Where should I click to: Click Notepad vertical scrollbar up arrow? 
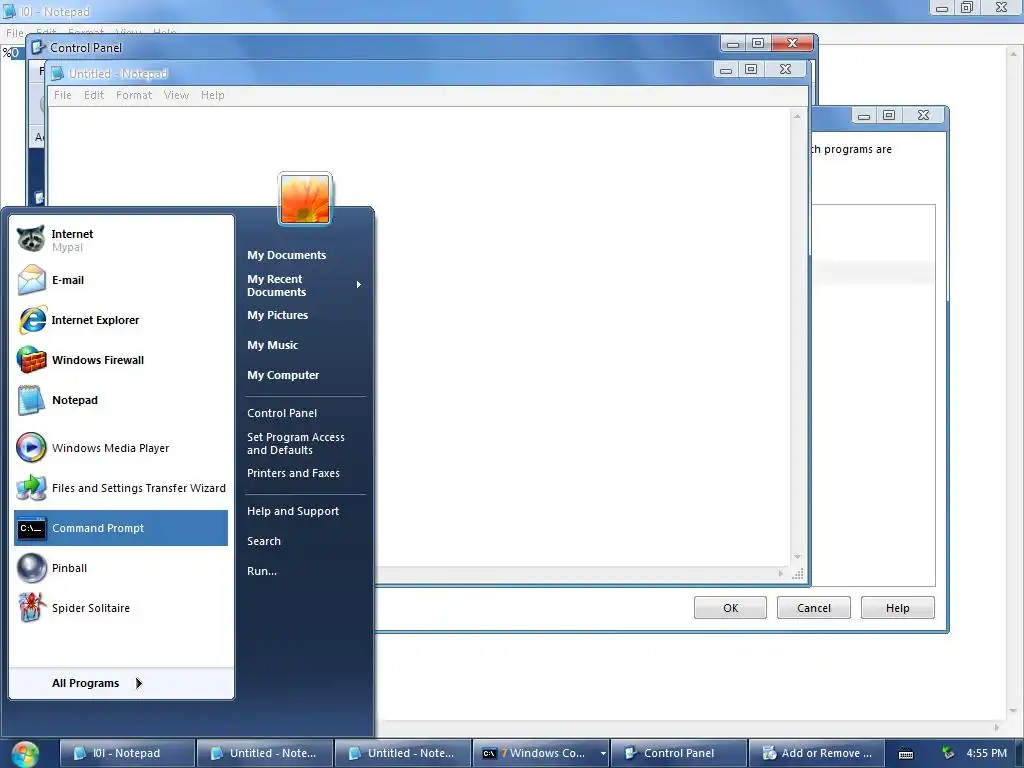pyautogui.click(x=797, y=116)
